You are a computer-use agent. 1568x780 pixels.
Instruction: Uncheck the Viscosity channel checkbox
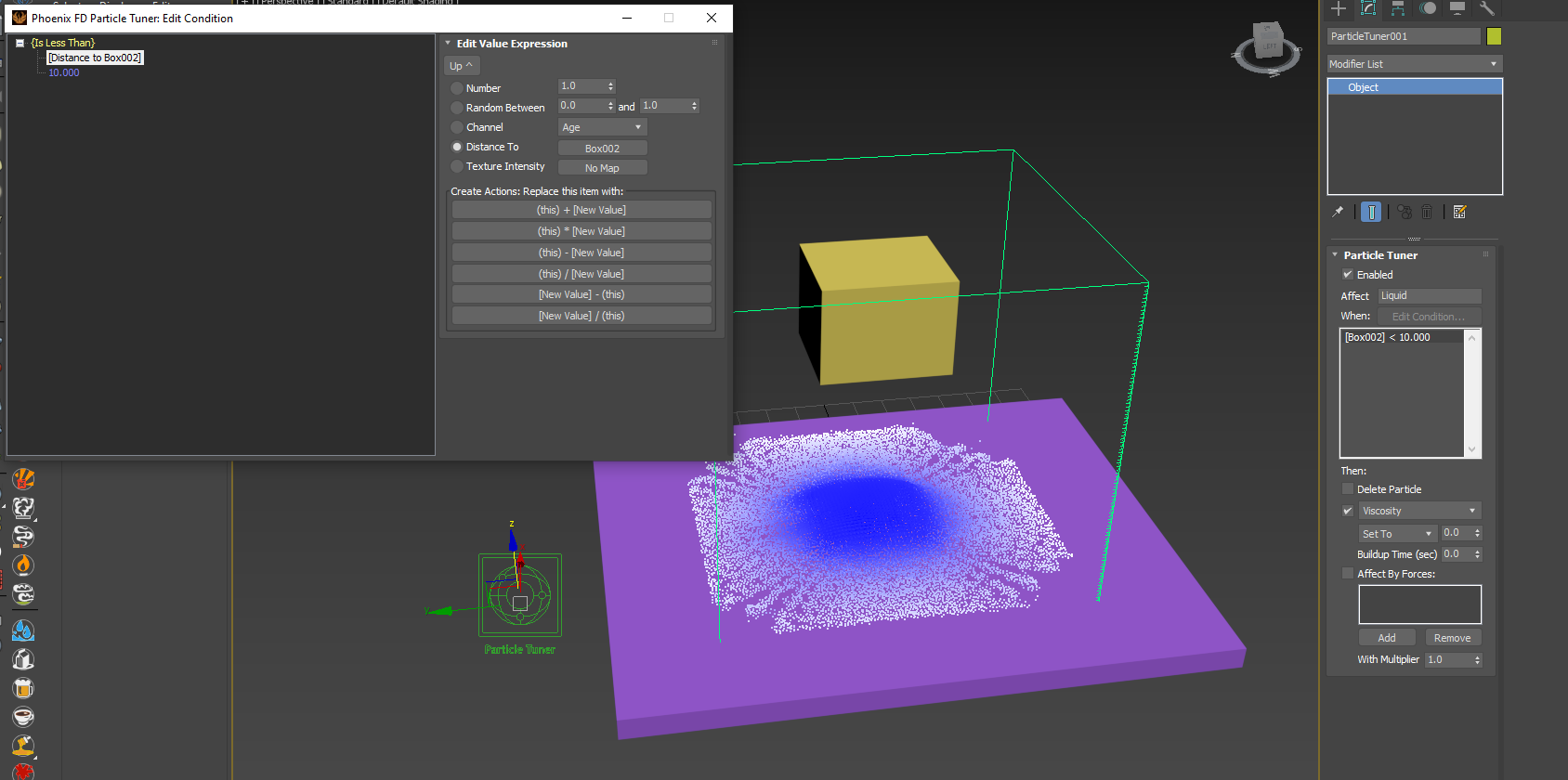[x=1348, y=511]
